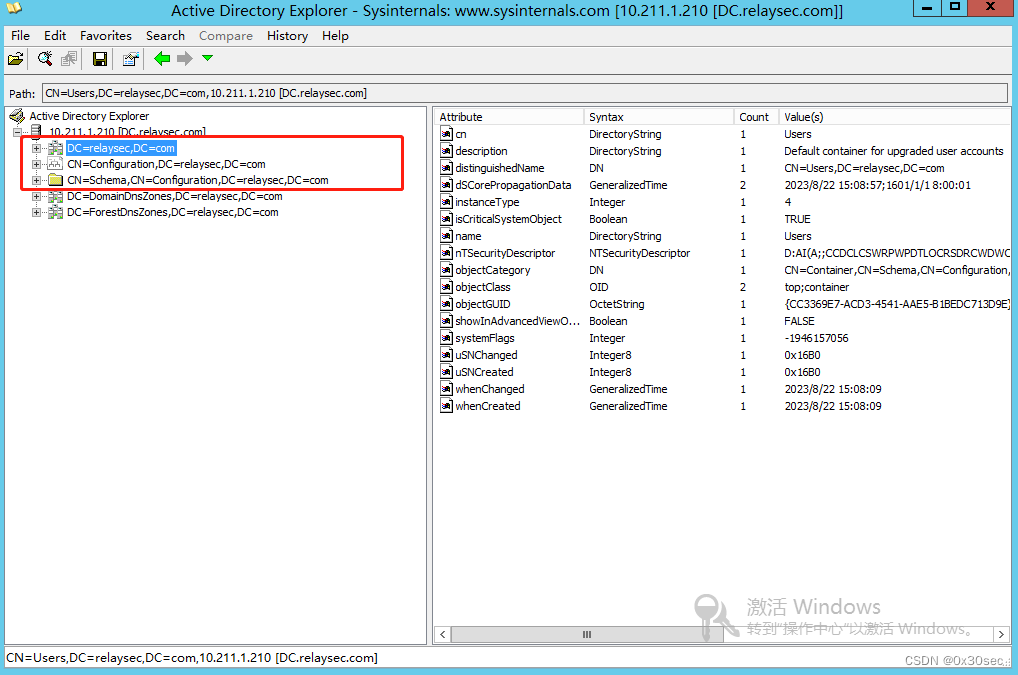Click the distinguishedName attribute icon
Viewport: 1018px width, 675px height.
point(447,168)
